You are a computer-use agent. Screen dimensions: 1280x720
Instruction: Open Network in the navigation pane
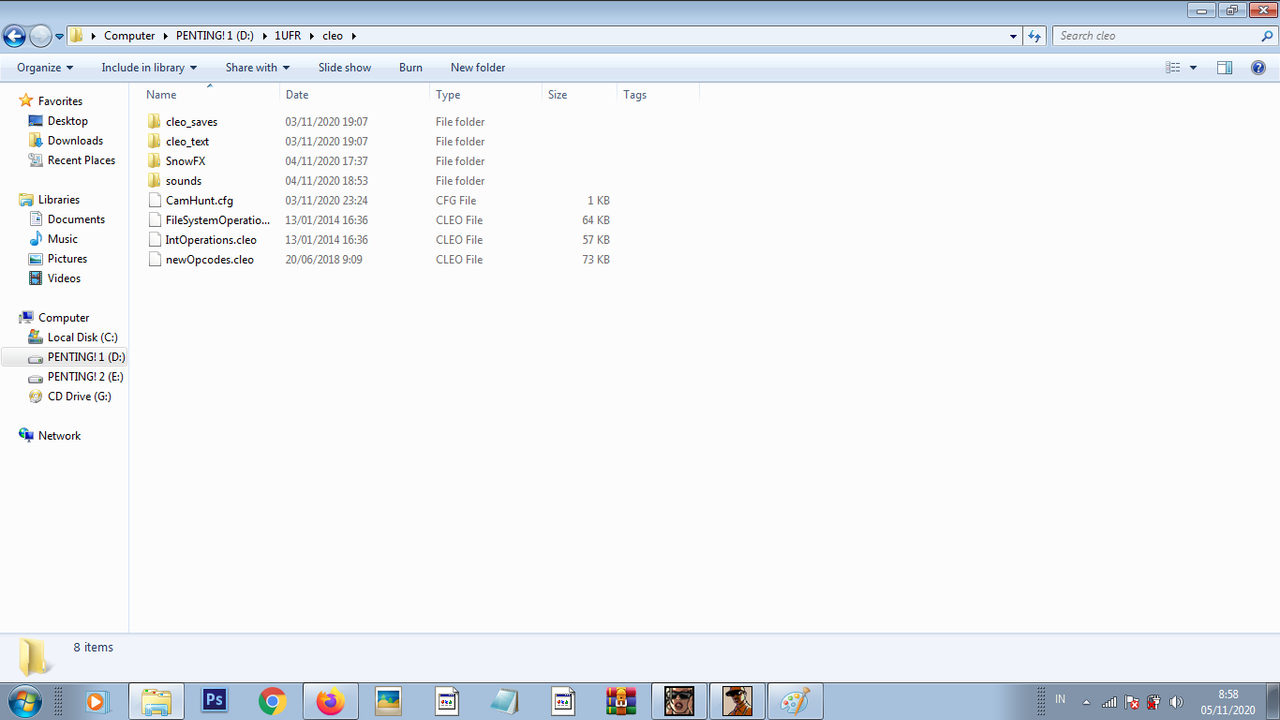point(59,436)
